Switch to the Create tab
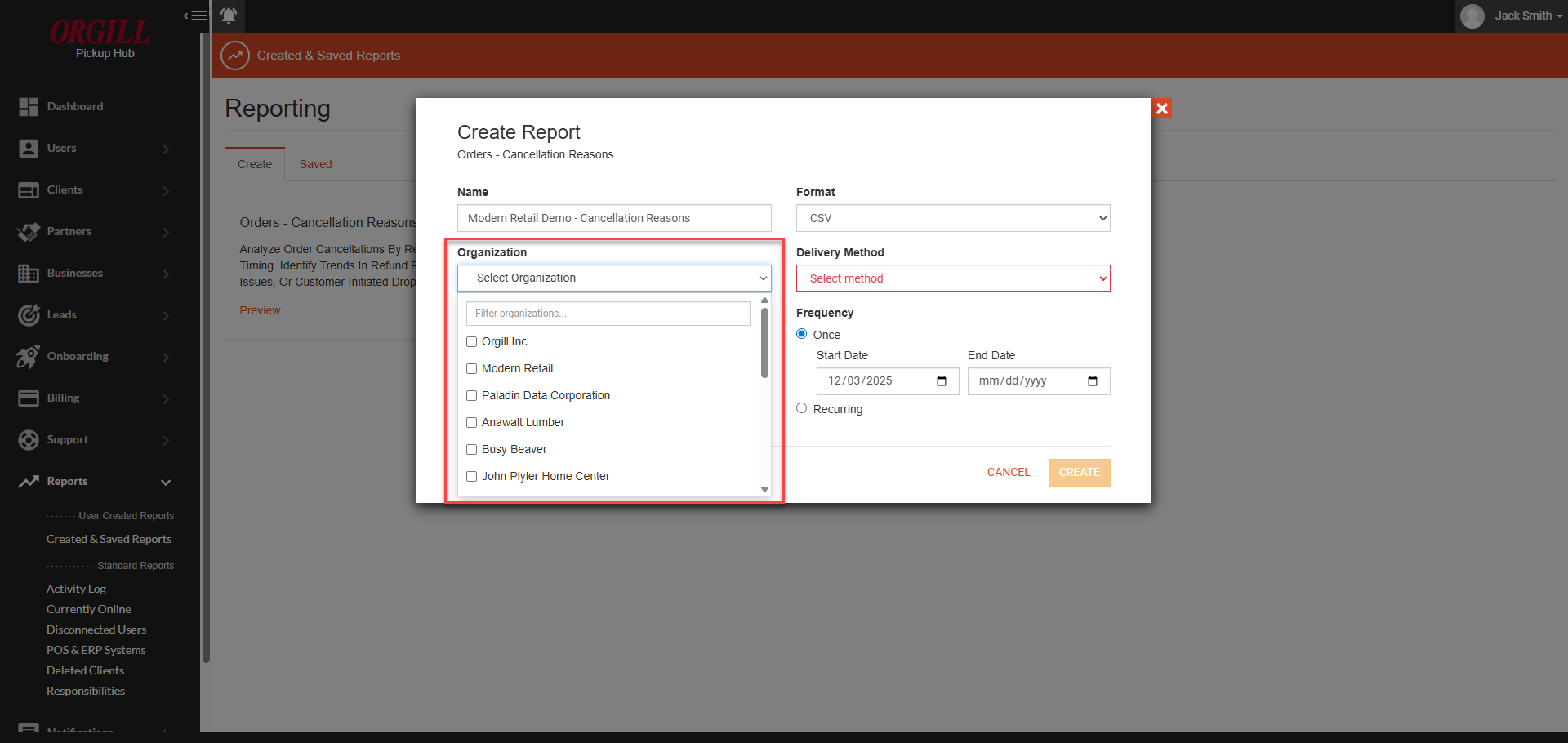The width and height of the screenshot is (1568, 743). (x=255, y=164)
